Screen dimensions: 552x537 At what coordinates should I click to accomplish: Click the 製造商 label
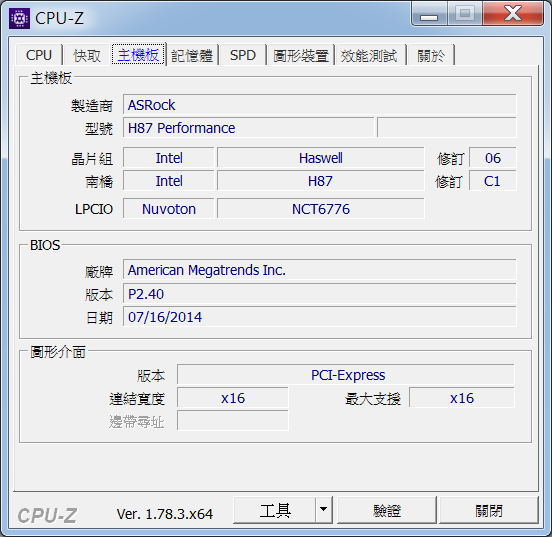(92, 105)
